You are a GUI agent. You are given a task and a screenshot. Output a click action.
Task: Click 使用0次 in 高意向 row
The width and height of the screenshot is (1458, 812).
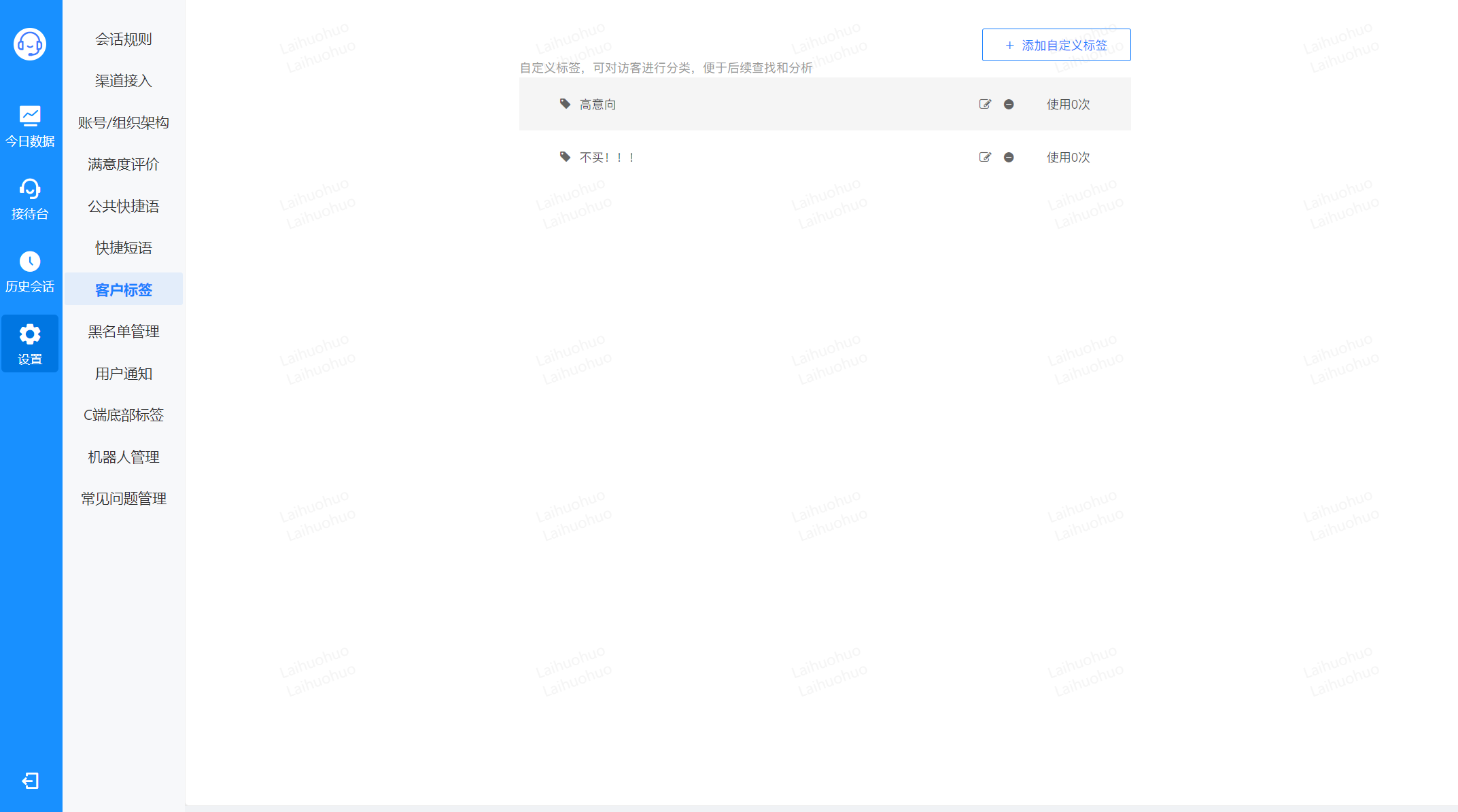click(1068, 105)
